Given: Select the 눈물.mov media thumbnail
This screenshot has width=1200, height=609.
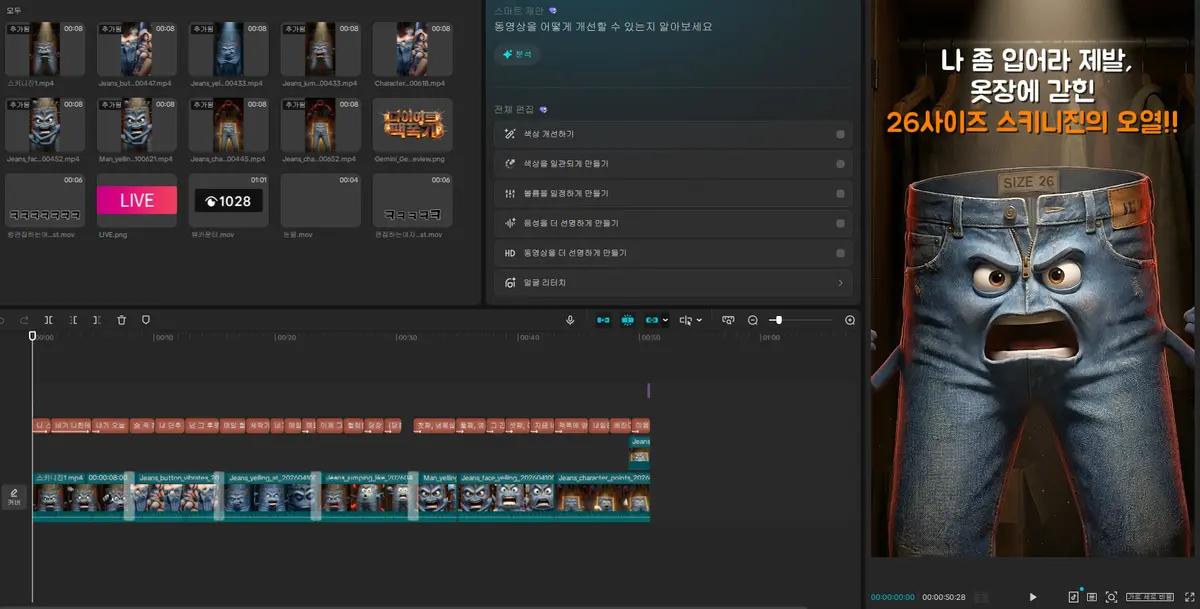Looking at the screenshot, I should [321, 201].
